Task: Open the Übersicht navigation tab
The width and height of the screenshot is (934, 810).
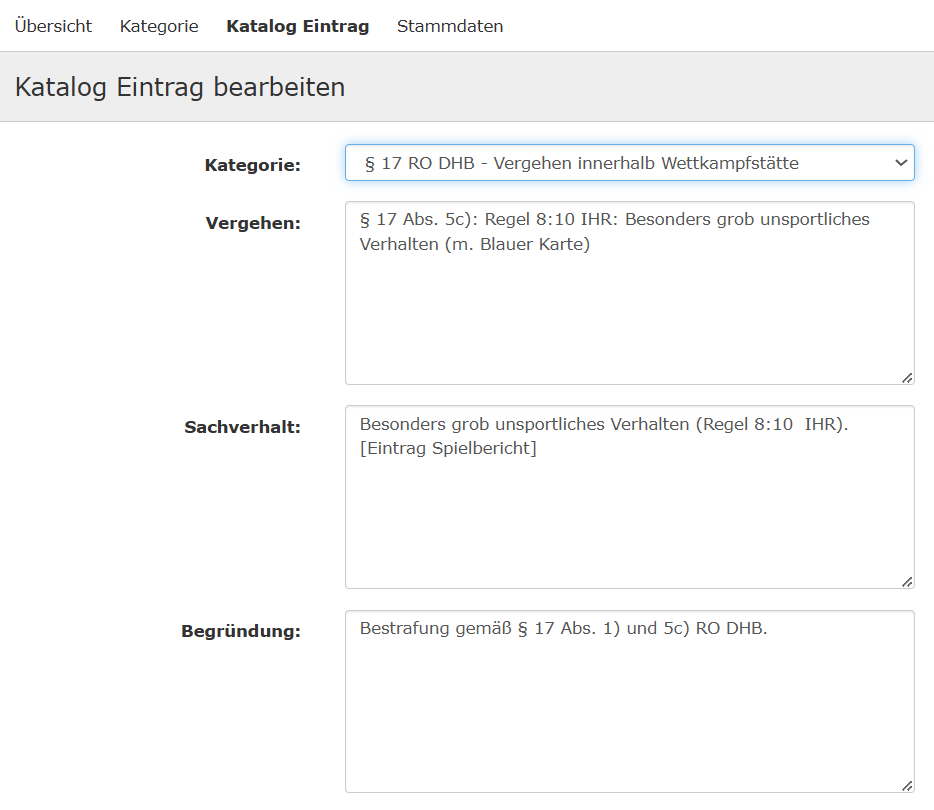Action: (53, 26)
